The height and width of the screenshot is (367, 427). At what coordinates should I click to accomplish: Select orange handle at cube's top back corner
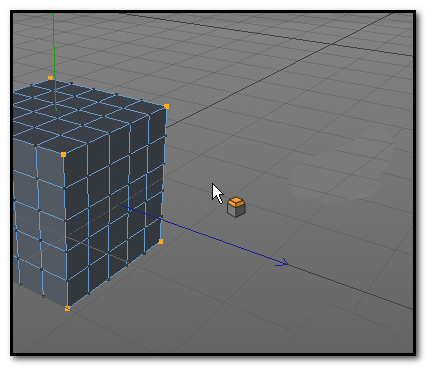(x=50, y=78)
